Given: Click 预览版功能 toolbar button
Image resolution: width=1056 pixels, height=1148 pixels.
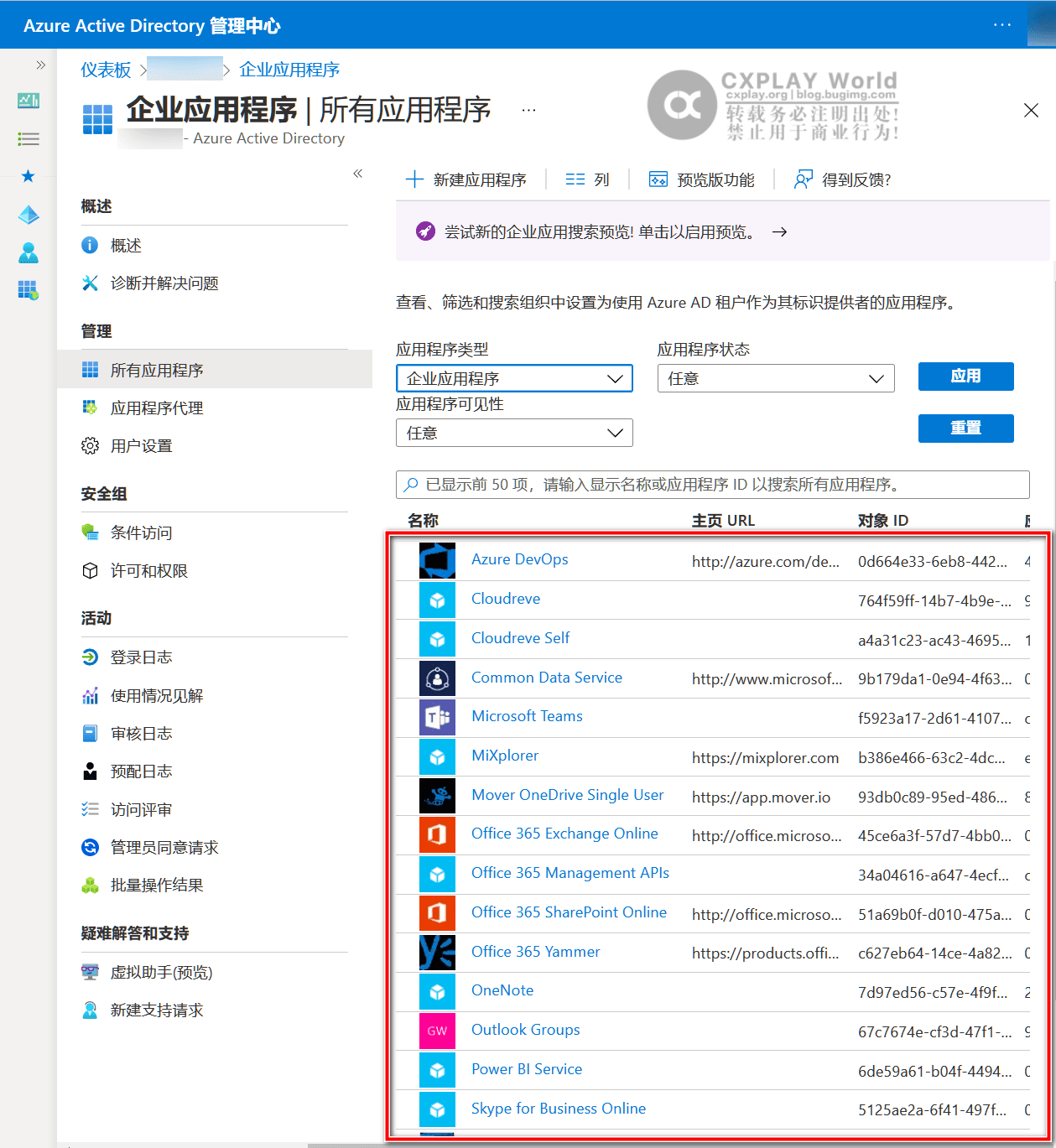Looking at the screenshot, I should tap(702, 179).
